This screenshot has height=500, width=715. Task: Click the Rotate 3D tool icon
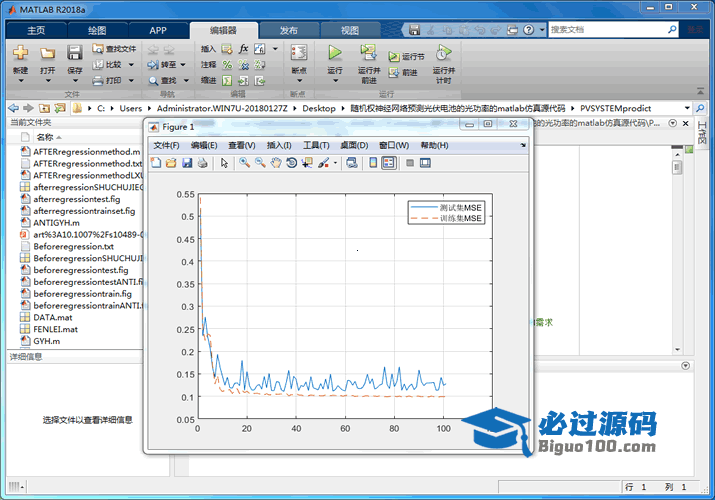291,163
